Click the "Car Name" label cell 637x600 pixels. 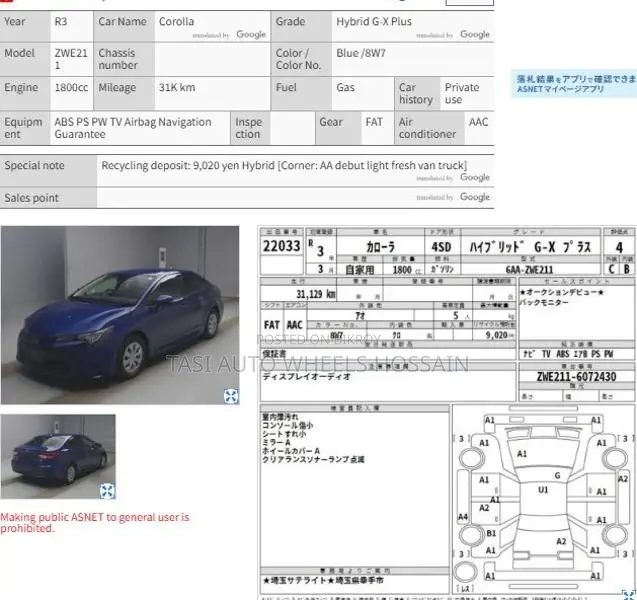tap(124, 27)
